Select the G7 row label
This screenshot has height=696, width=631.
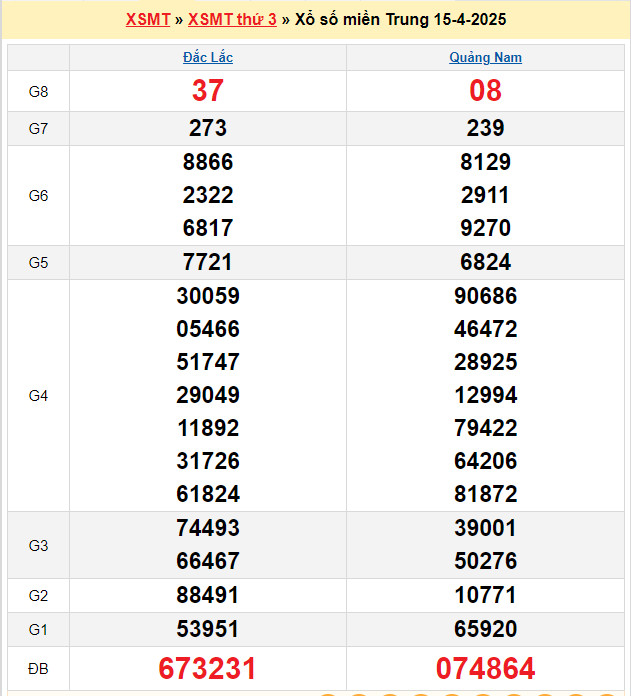tap(38, 129)
